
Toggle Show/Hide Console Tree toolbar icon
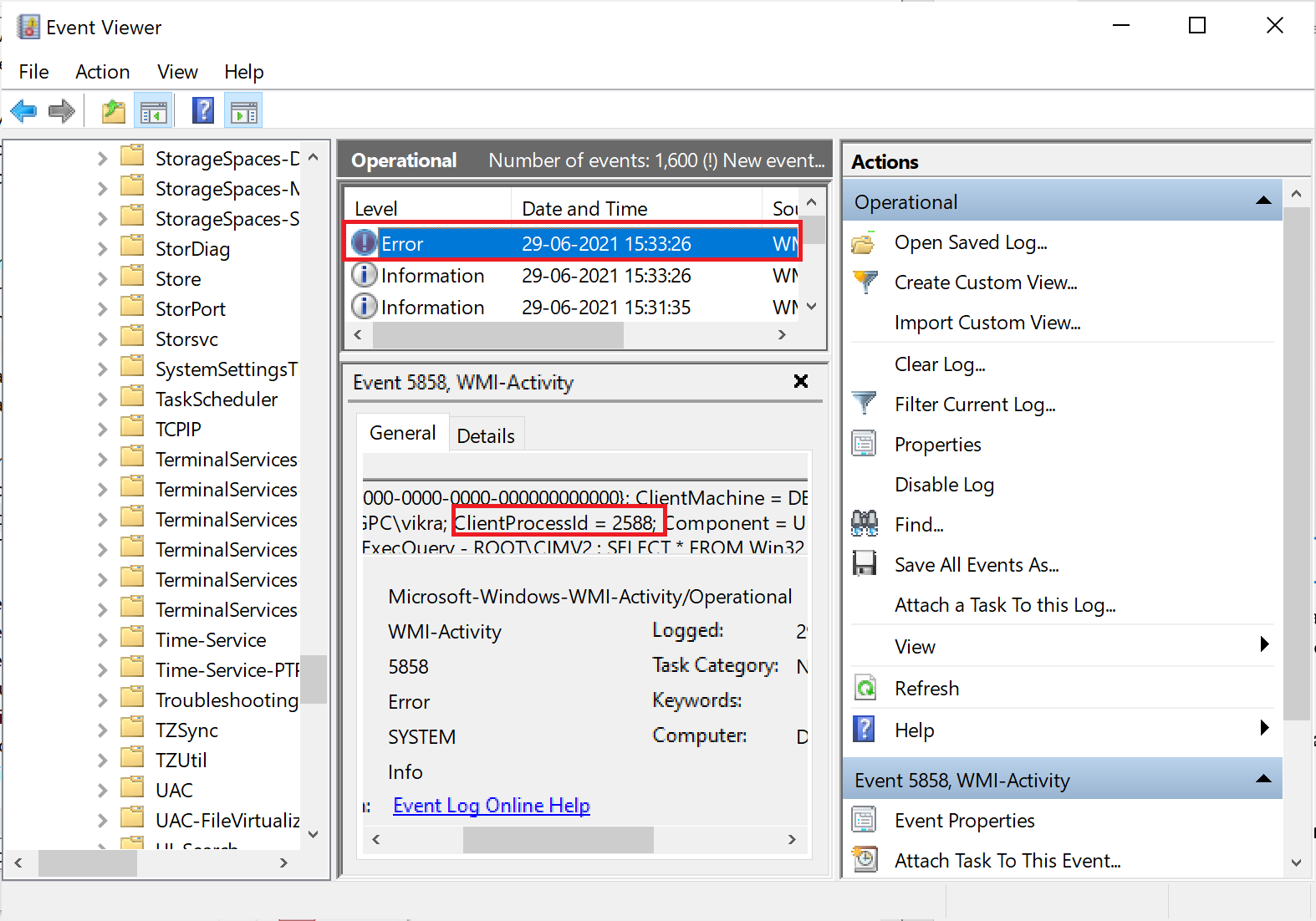click(154, 111)
